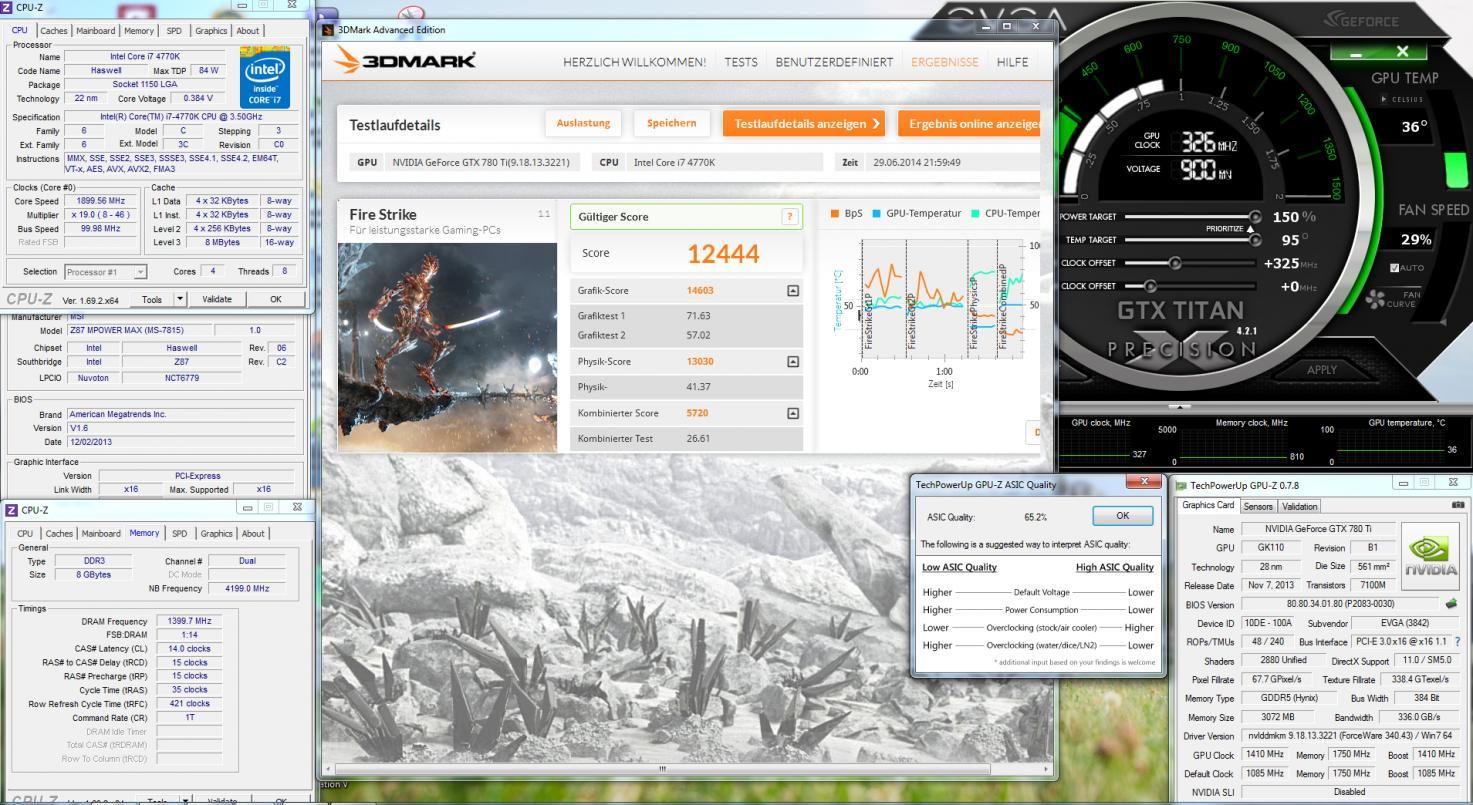Adjust the Power Target slider handle

click(1256, 216)
